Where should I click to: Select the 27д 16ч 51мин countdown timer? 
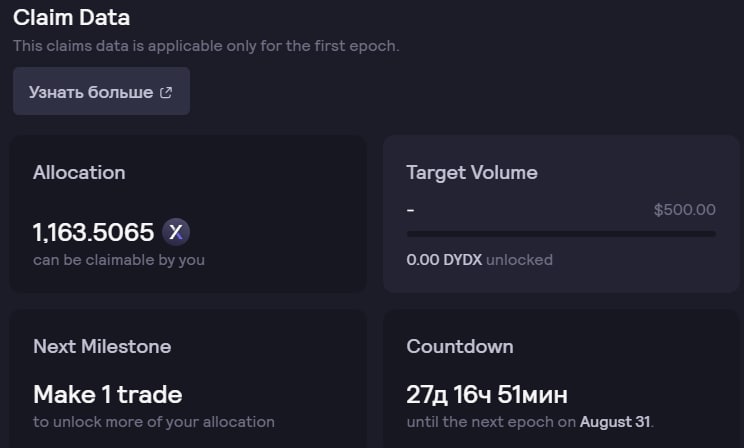coord(487,394)
